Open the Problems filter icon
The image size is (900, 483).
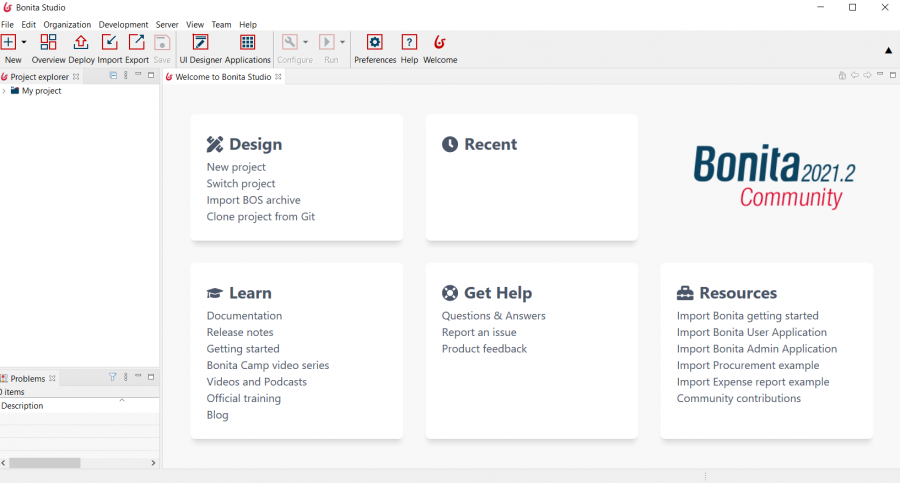click(x=112, y=377)
